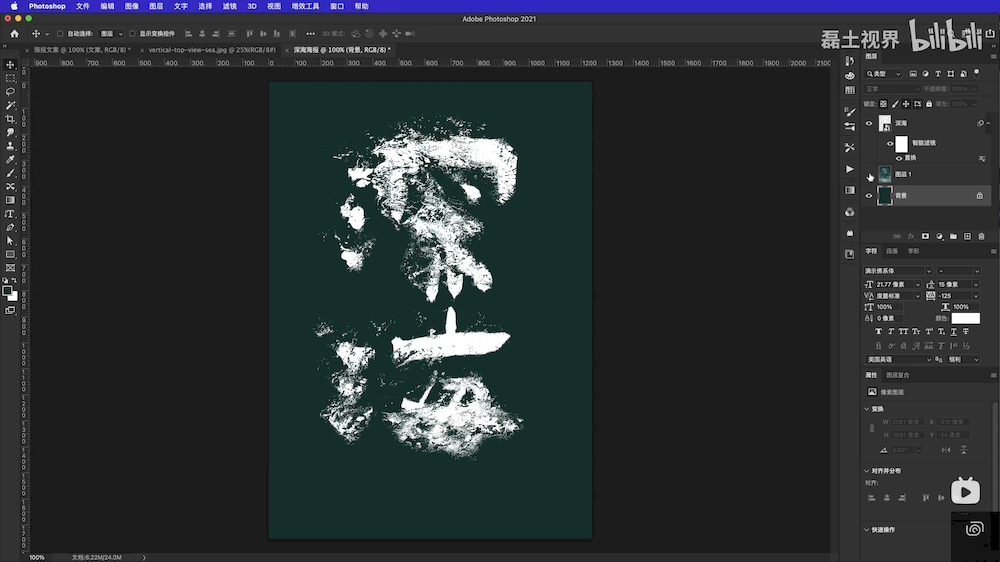
Task: Select the Gradient tool
Action: pyautogui.click(x=10, y=200)
